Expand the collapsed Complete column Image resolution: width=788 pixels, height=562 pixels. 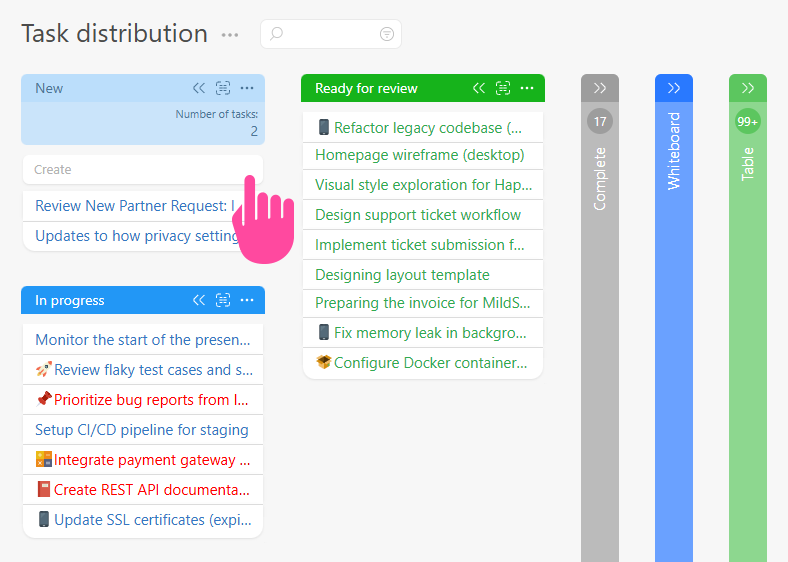600,88
